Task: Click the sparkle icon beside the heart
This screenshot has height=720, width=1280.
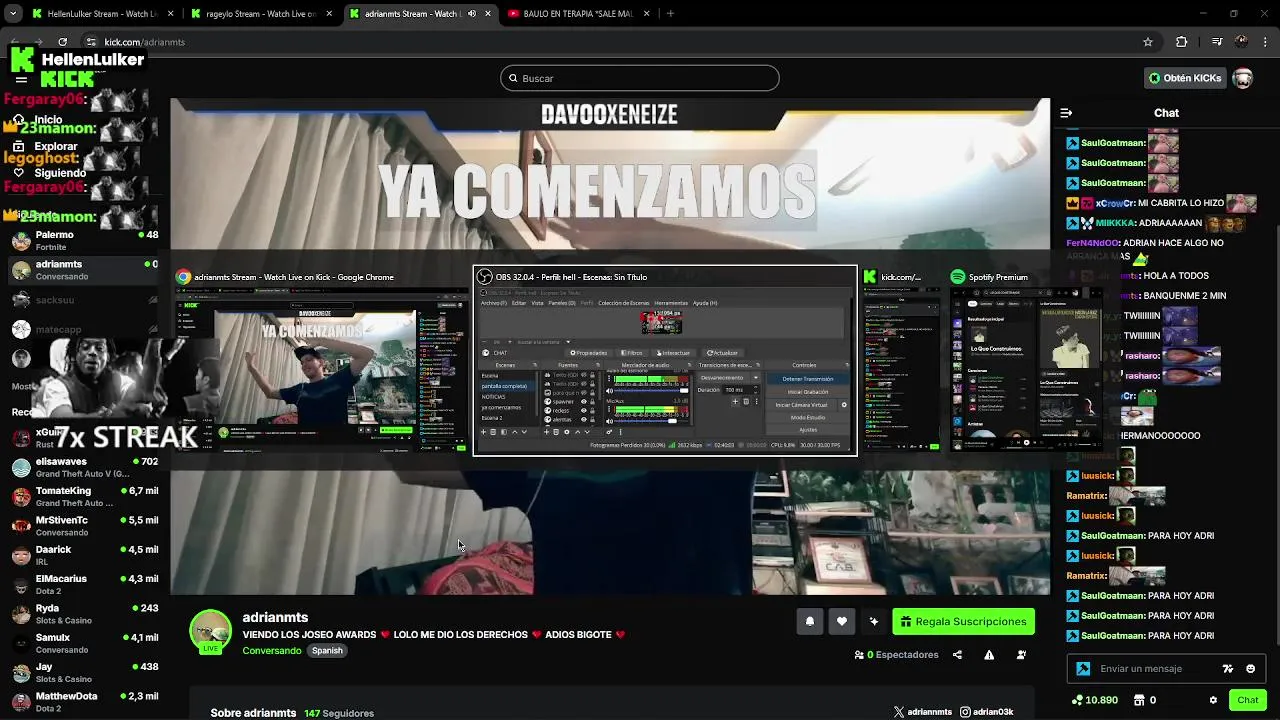Action: pos(874,622)
